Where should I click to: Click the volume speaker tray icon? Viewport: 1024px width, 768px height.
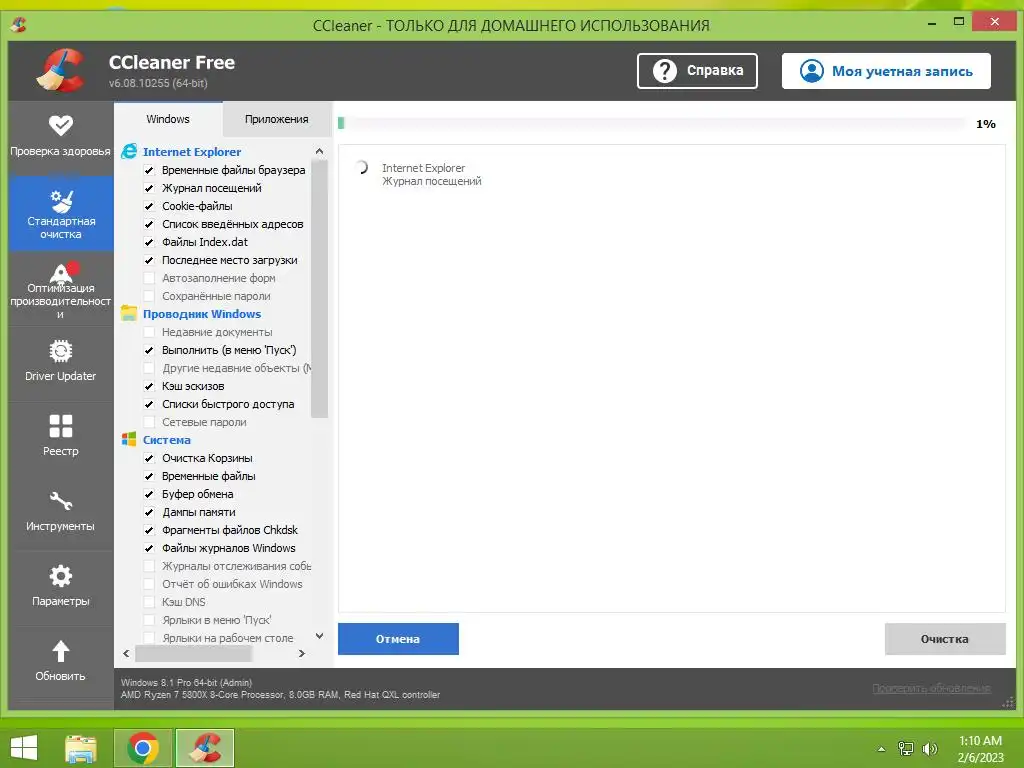click(x=930, y=748)
